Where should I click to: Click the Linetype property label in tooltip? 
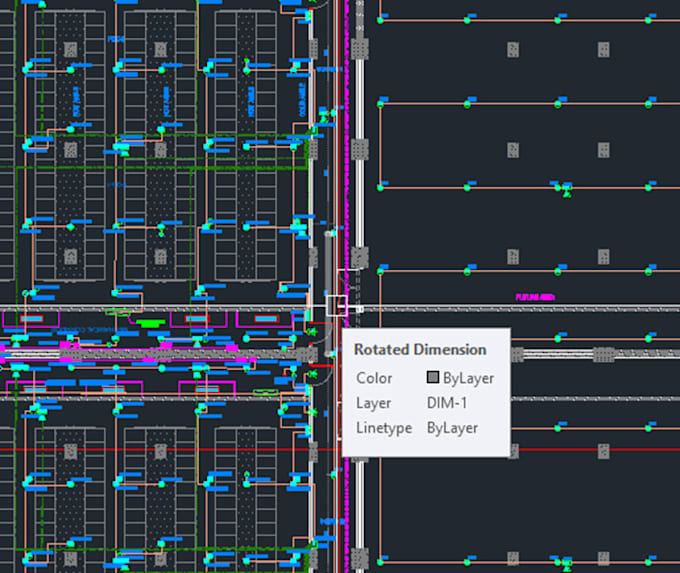click(384, 428)
